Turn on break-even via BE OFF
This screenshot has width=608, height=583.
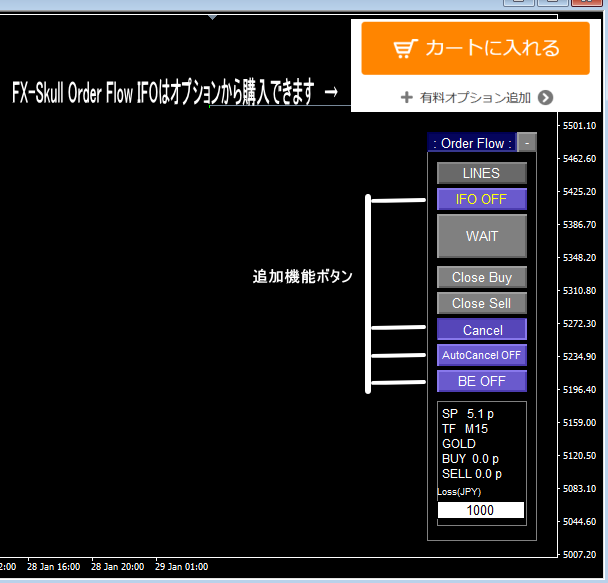481,381
